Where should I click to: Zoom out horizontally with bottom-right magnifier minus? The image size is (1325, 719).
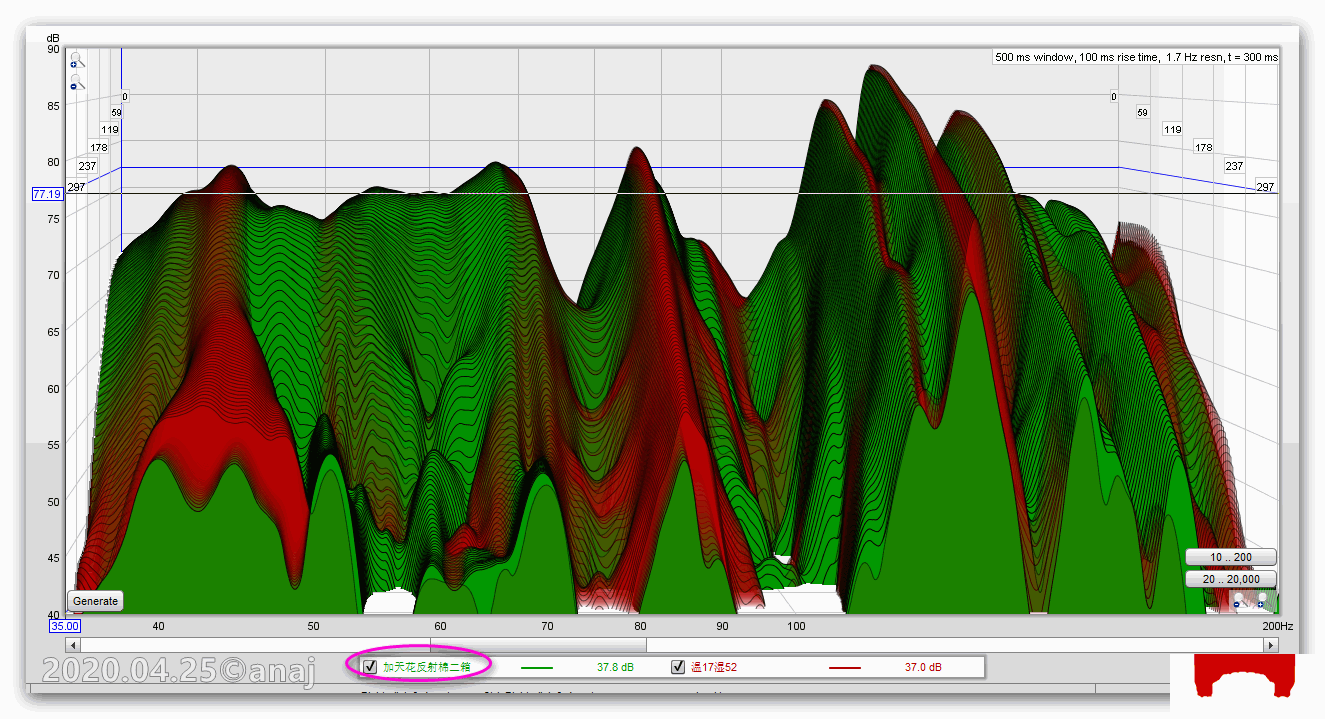(x=1242, y=601)
